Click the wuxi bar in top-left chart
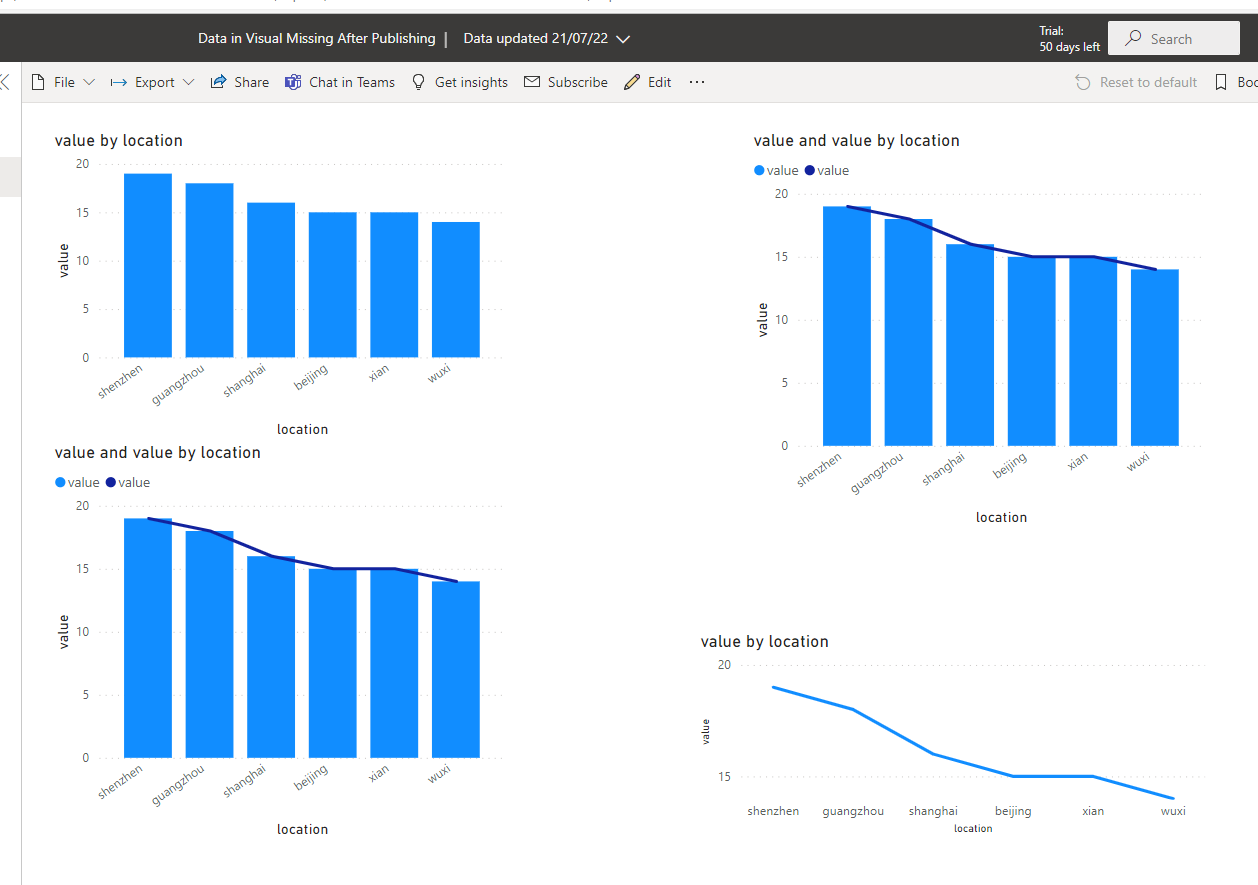The height and width of the screenshot is (885, 1258). [x=456, y=289]
